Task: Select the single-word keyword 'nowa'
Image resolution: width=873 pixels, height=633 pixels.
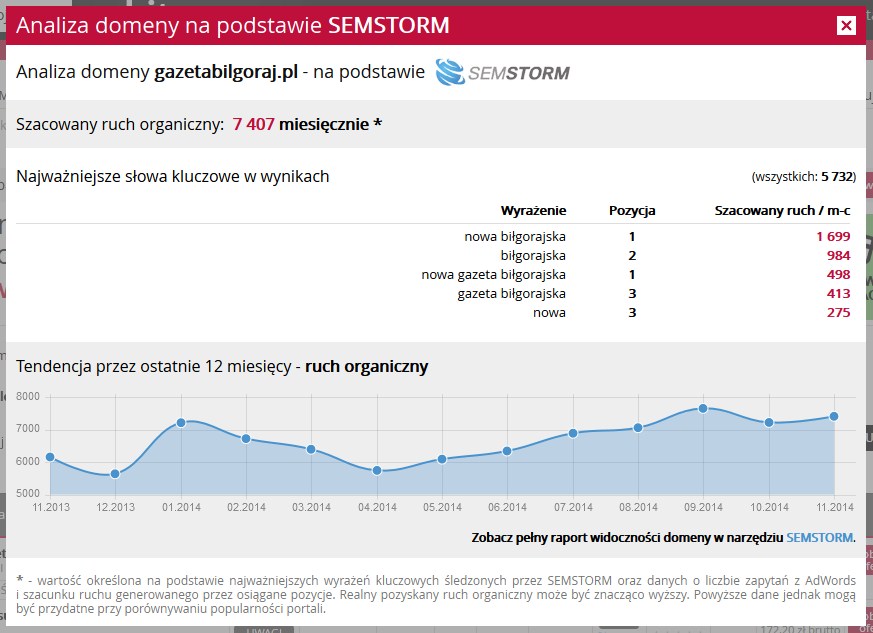Action: pos(549,312)
